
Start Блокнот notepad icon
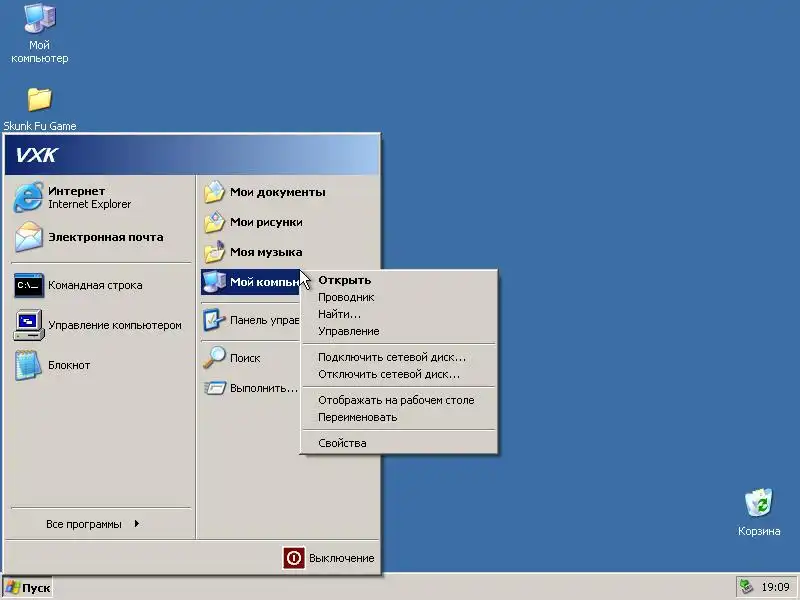point(28,365)
